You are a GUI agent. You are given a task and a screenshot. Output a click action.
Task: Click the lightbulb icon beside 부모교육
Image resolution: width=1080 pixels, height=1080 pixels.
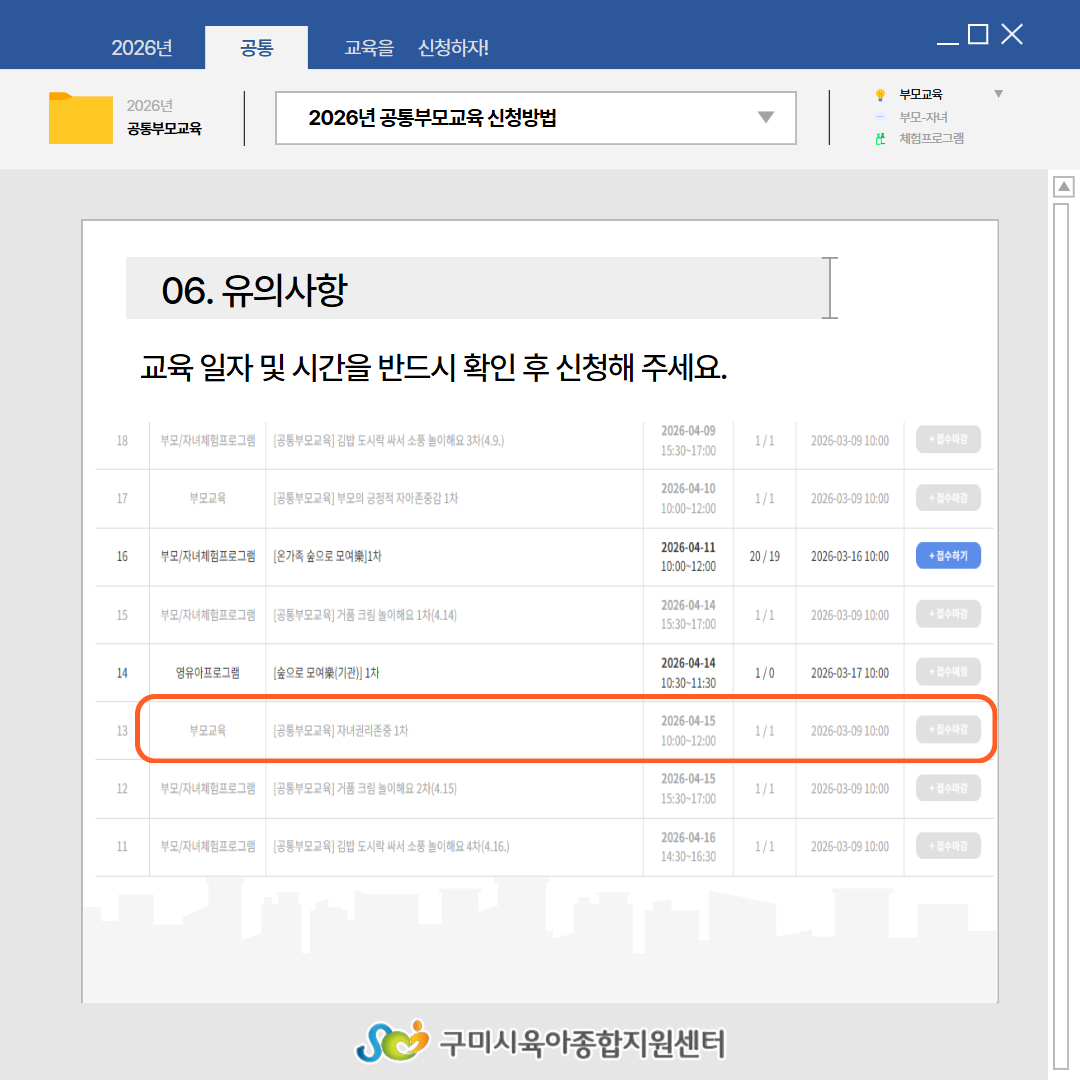point(880,95)
